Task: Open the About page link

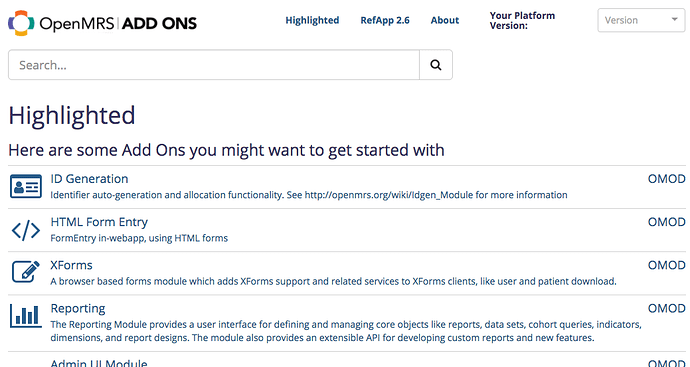Action: click(x=445, y=20)
